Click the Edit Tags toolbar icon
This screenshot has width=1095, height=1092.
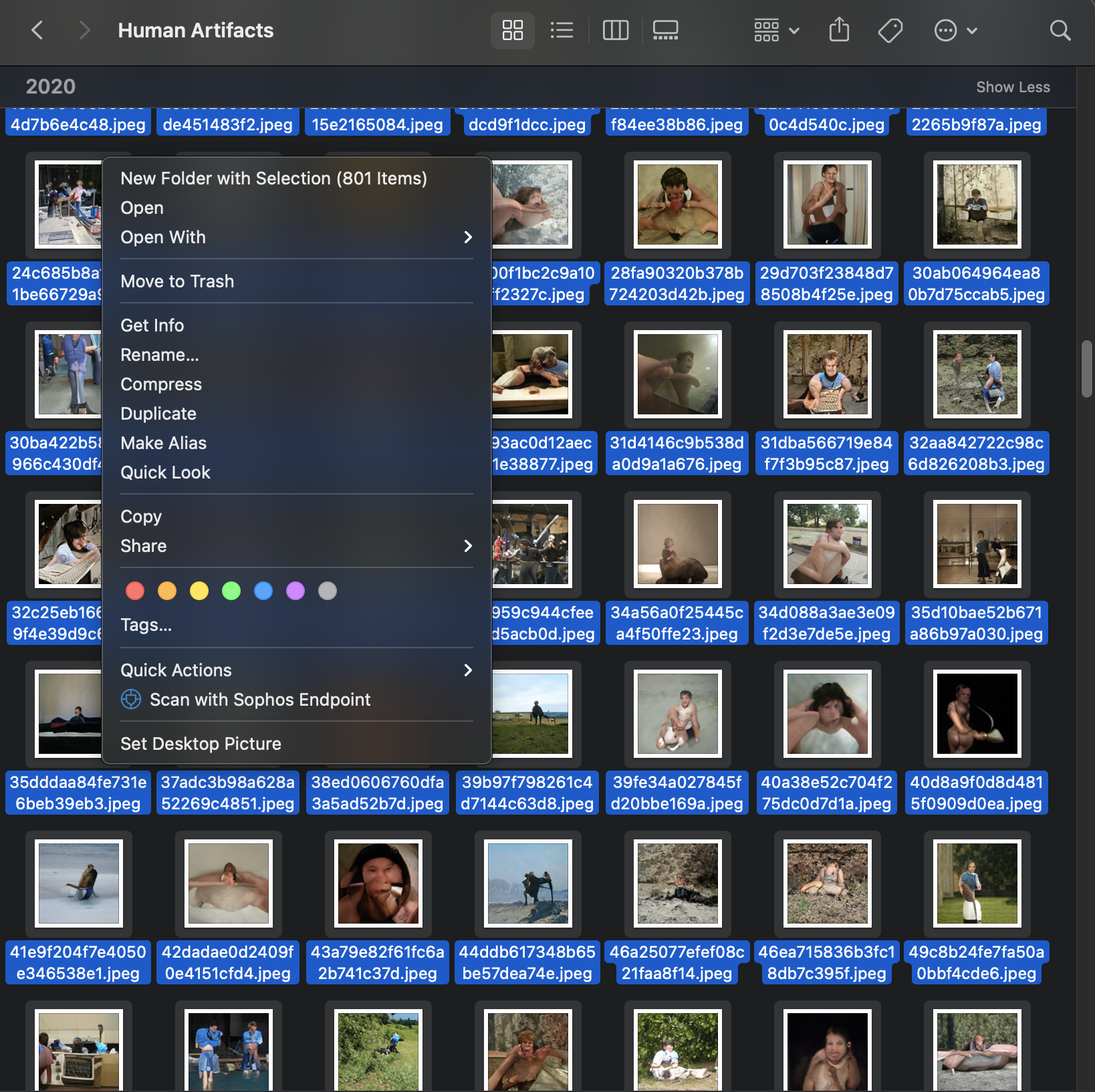click(890, 30)
